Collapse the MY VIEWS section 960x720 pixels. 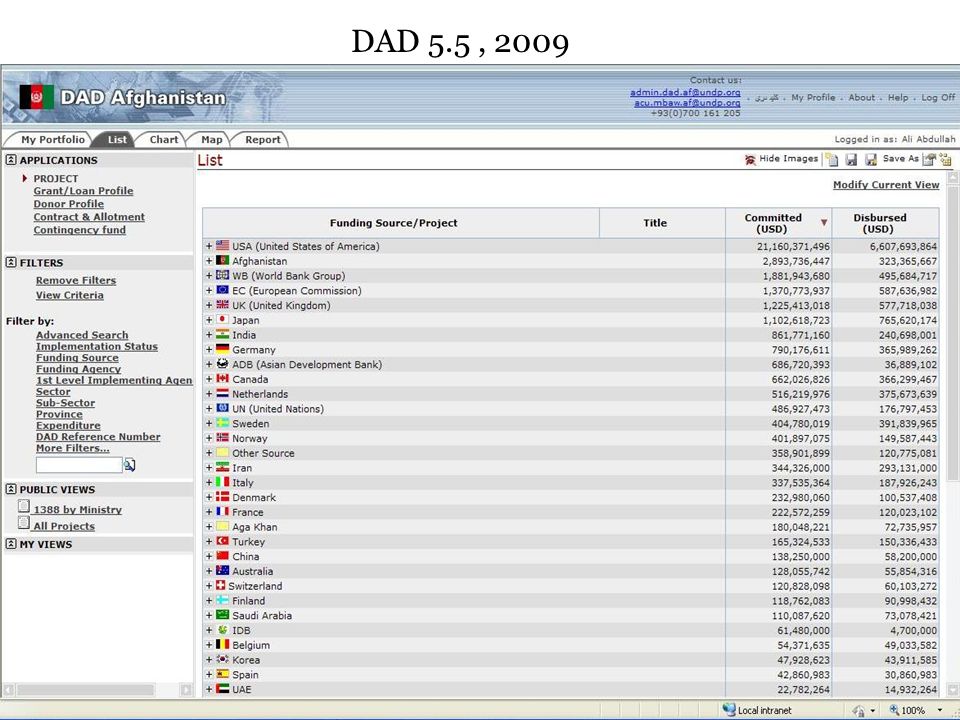[x=11, y=544]
